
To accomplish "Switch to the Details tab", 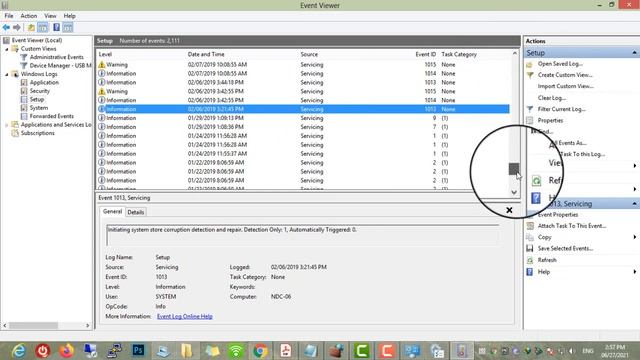I will click(136, 212).
